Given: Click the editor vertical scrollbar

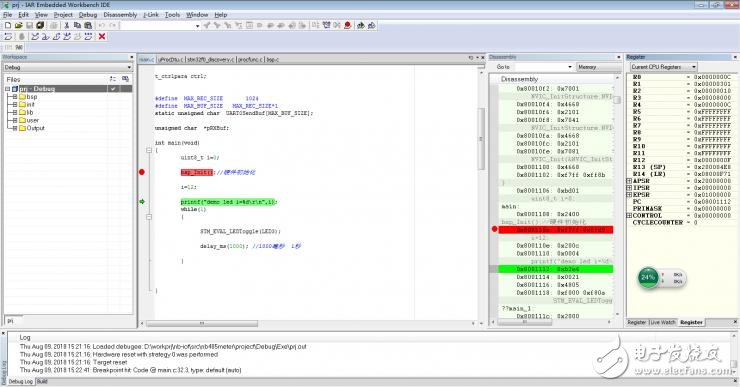Looking at the screenshot, I should pyautogui.click(x=481, y=139).
